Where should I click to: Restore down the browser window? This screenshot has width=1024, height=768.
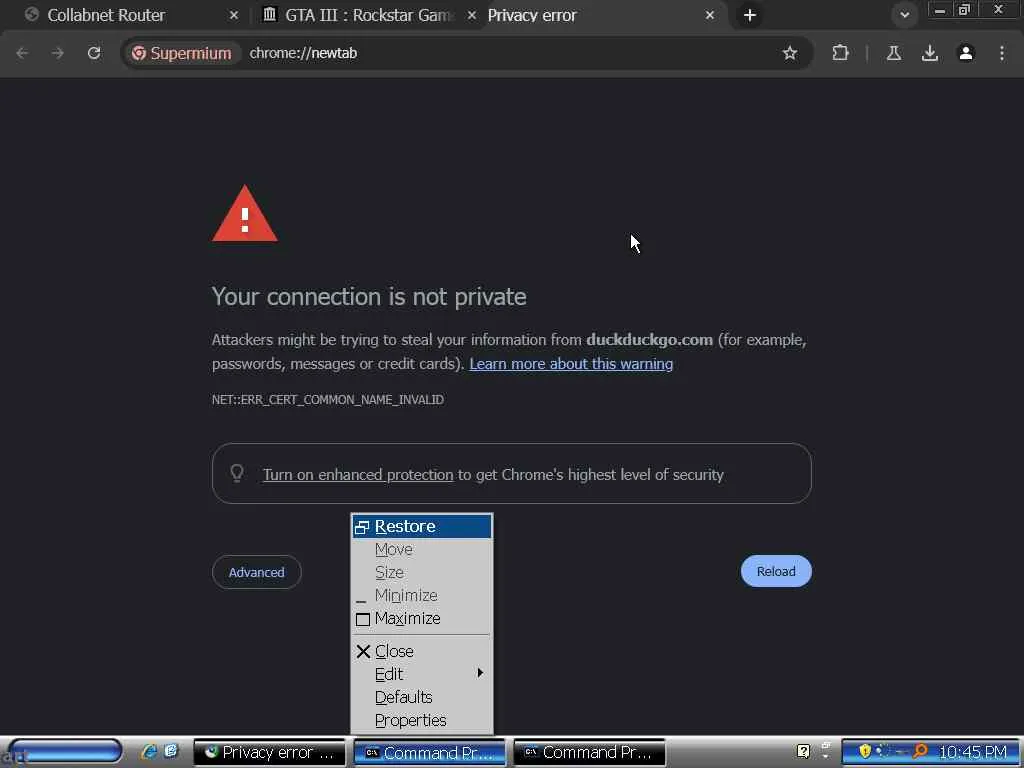point(964,10)
